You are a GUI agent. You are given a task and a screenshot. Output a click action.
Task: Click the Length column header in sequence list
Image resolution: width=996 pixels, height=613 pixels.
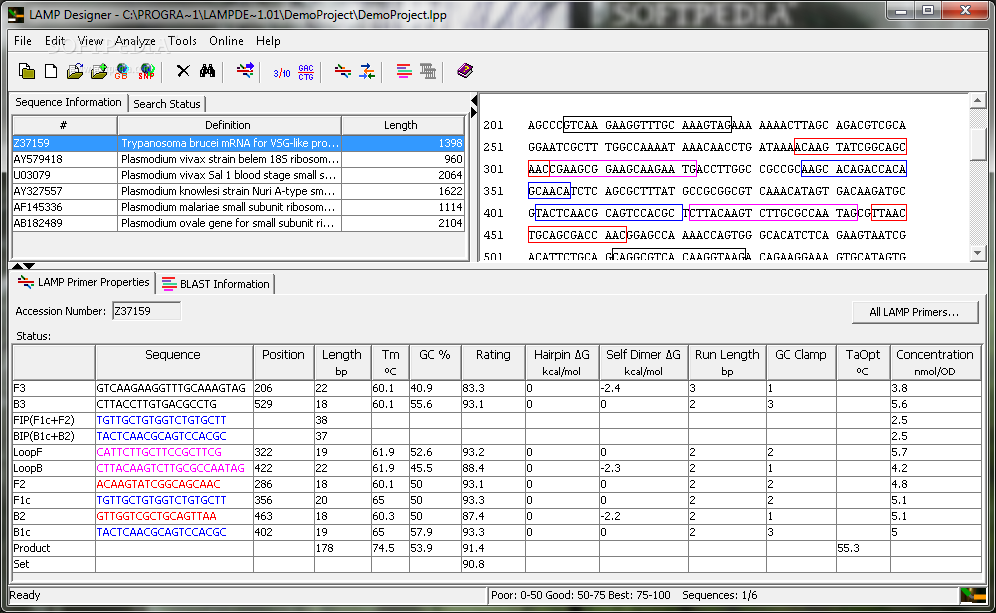pyautogui.click(x=401, y=125)
